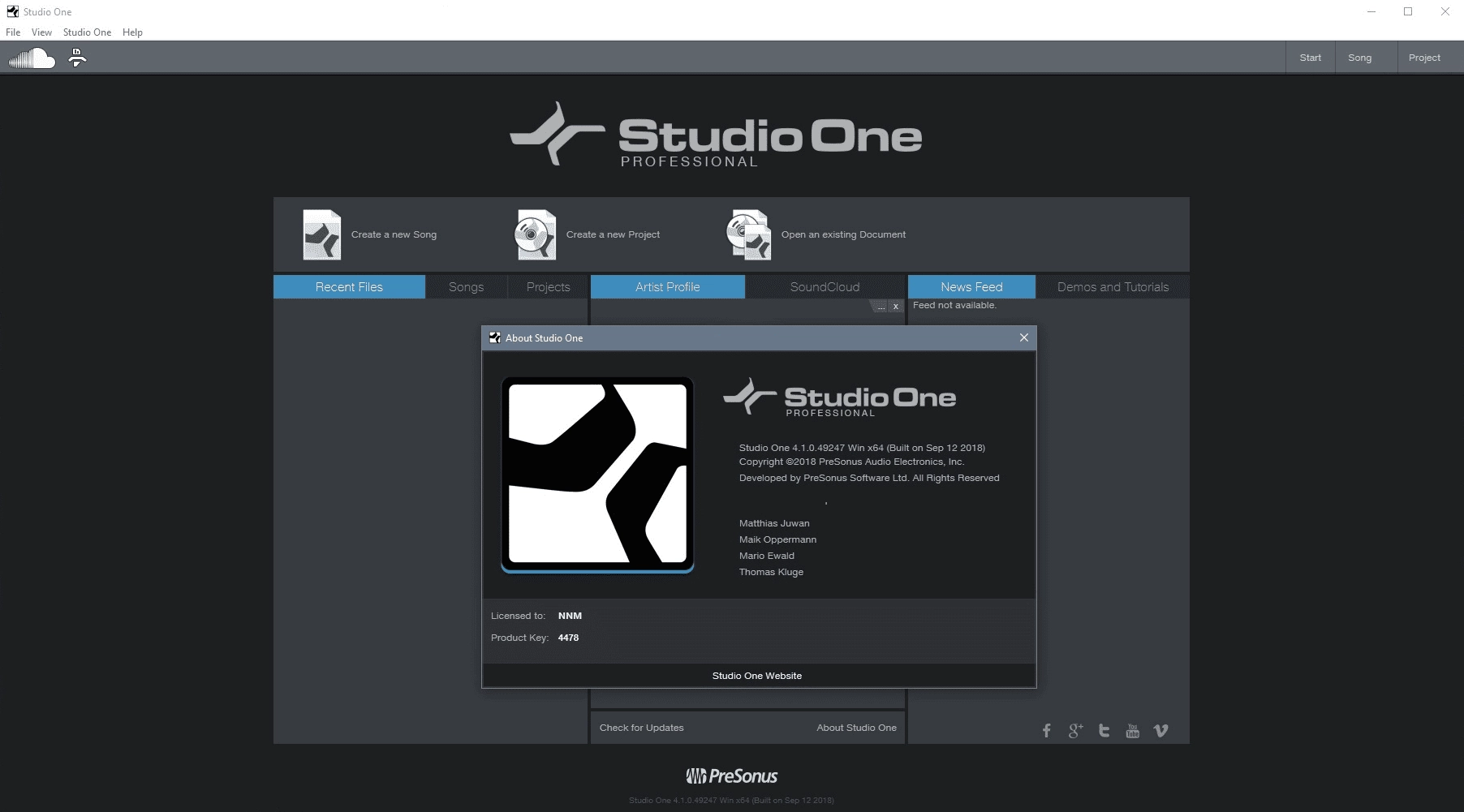1464x812 pixels.
Task: Select the Recent Files tab
Action: [x=349, y=287]
